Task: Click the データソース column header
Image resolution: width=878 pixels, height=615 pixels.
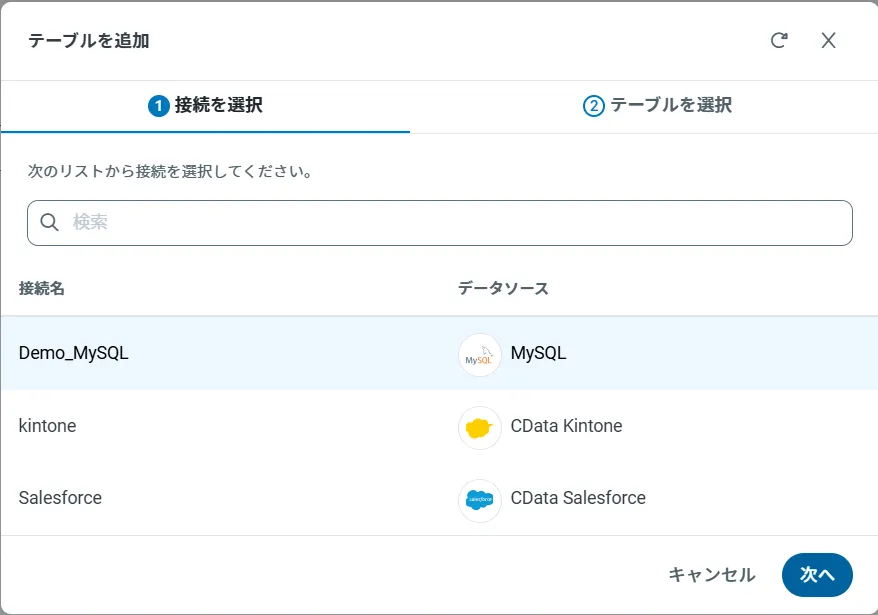Action: [503, 288]
